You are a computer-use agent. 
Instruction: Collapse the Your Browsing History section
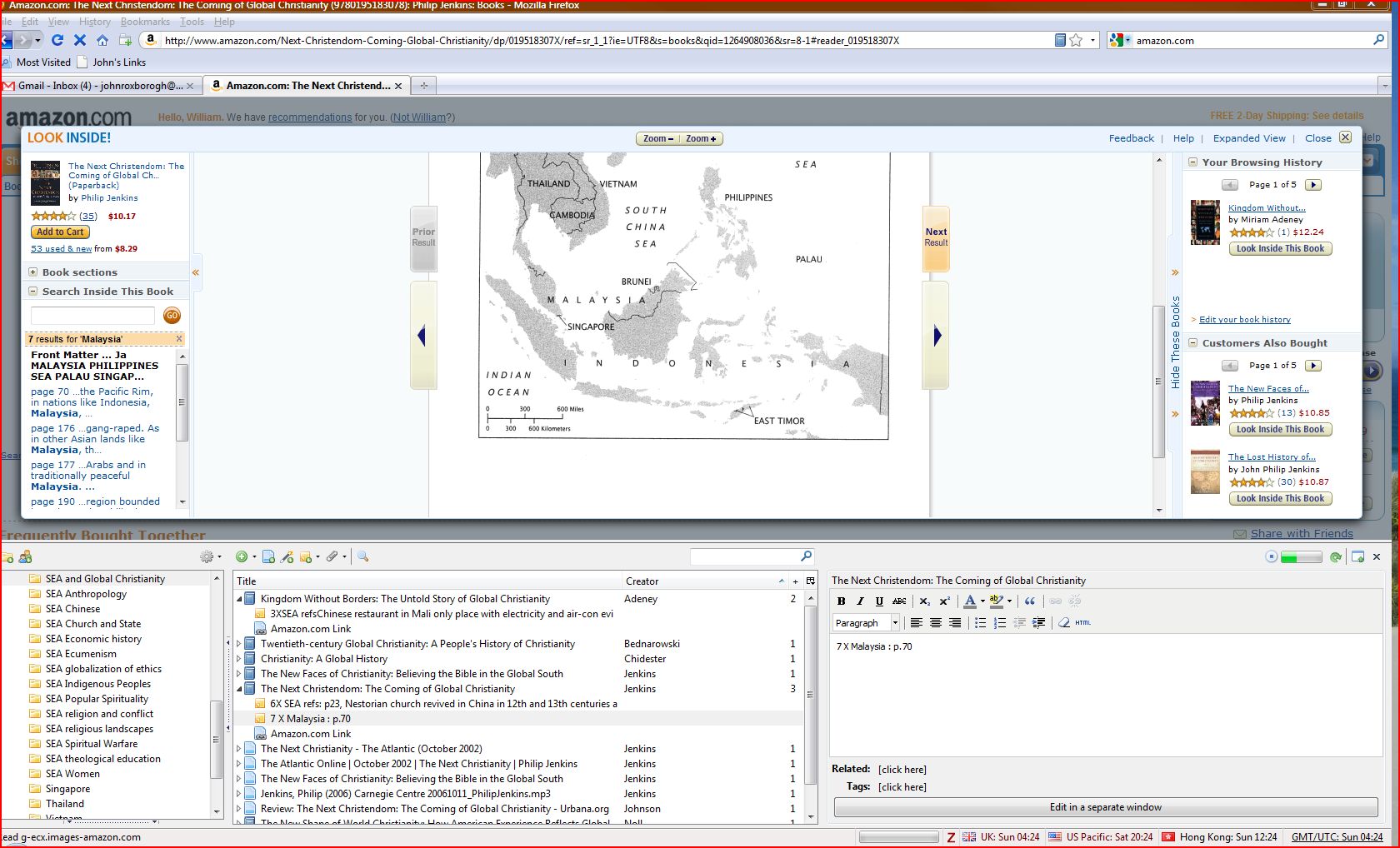pyautogui.click(x=1193, y=162)
